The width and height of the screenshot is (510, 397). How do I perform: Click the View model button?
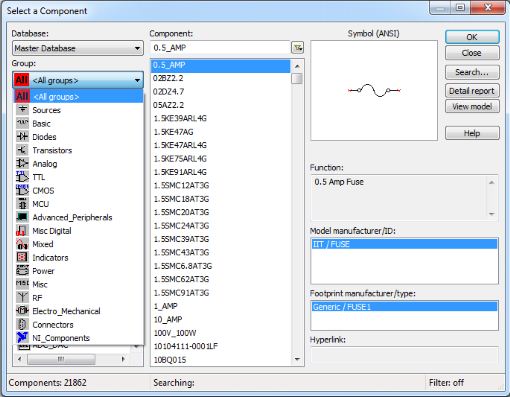472,107
